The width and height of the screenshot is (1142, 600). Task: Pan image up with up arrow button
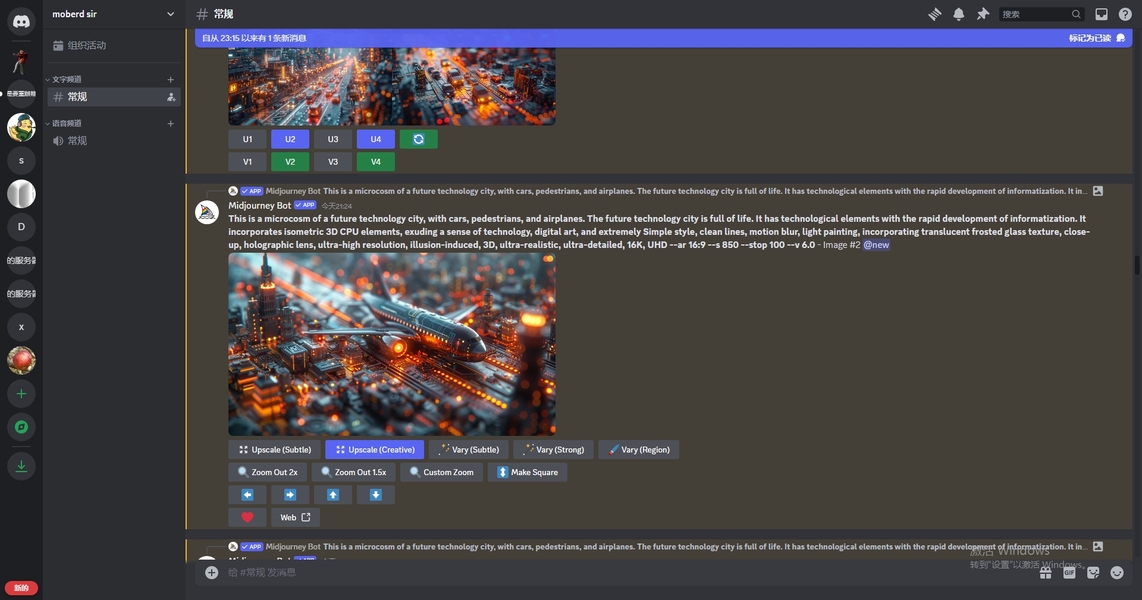(x=333, y=495)
